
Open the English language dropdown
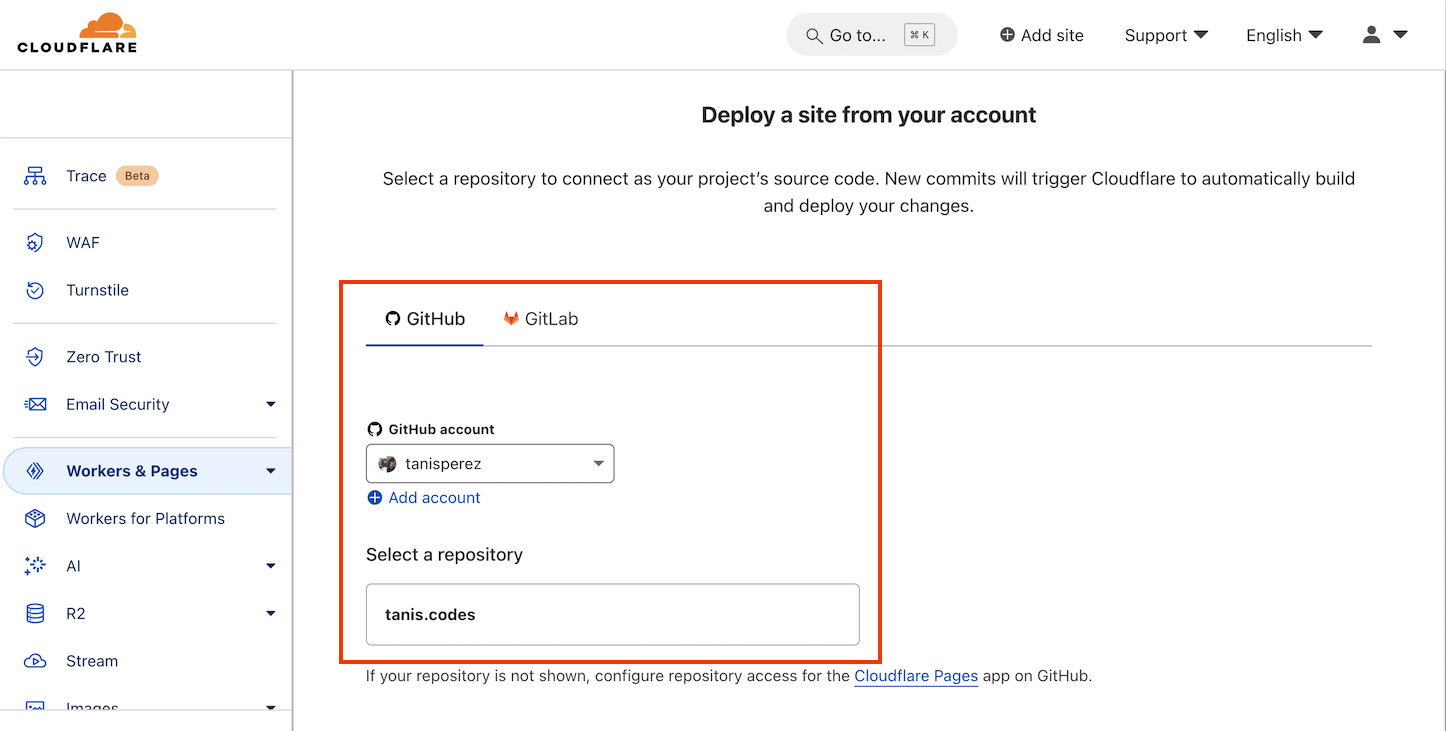coord(1283,34)
